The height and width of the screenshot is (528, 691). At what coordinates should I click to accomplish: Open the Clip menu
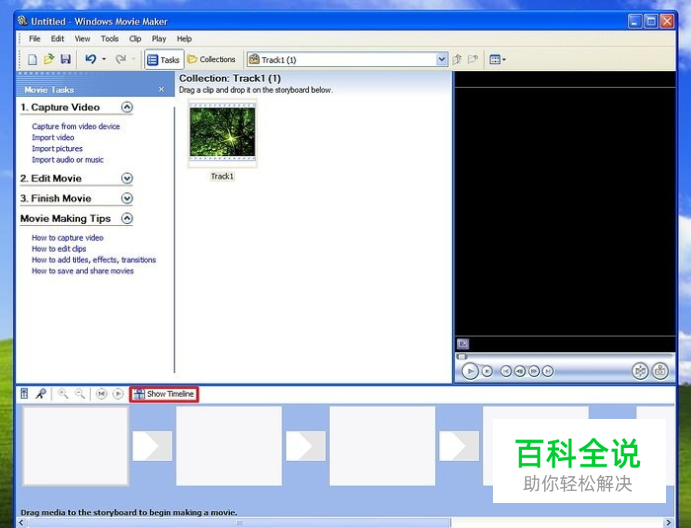point(135,39)
